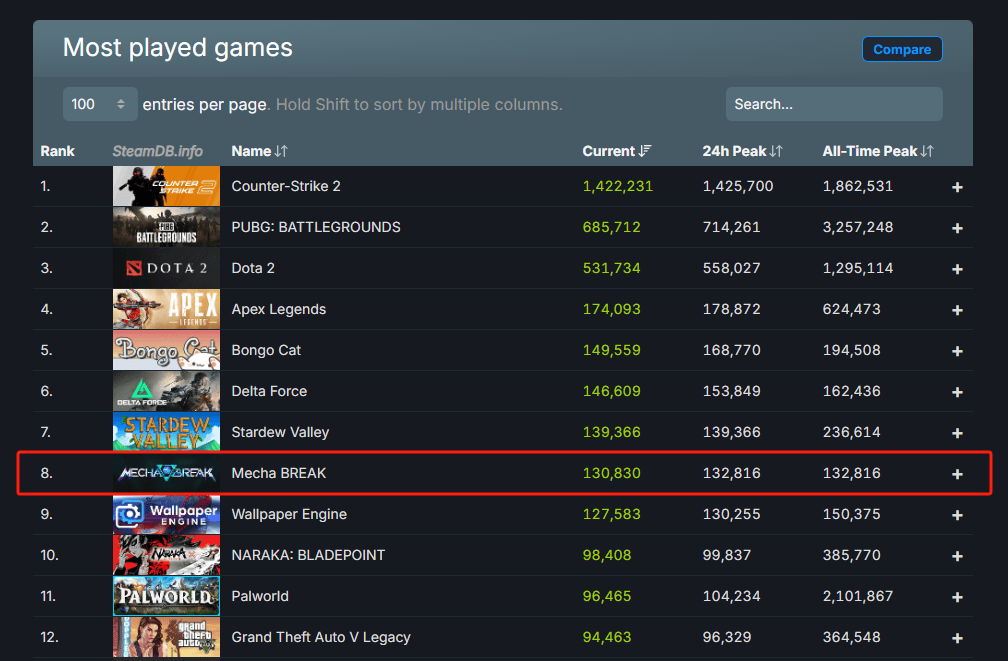Open the Apex Legends name link

click(278, 309)
